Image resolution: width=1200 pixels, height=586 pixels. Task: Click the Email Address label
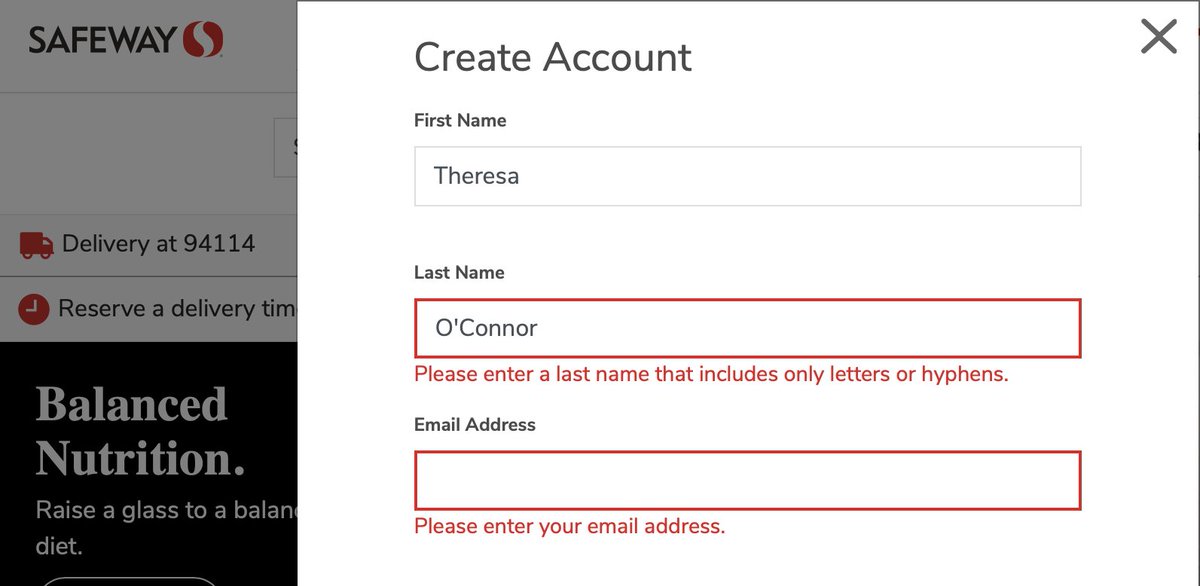point(475,425)
